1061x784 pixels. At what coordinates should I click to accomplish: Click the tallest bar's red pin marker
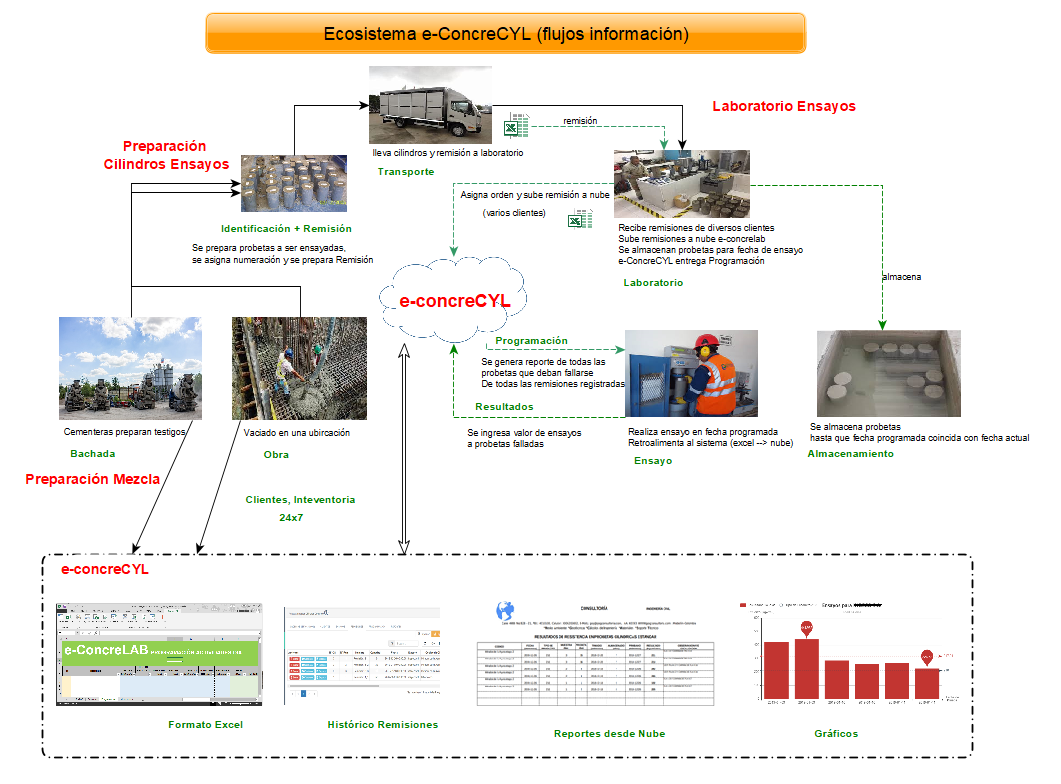(x=806, y=628)
